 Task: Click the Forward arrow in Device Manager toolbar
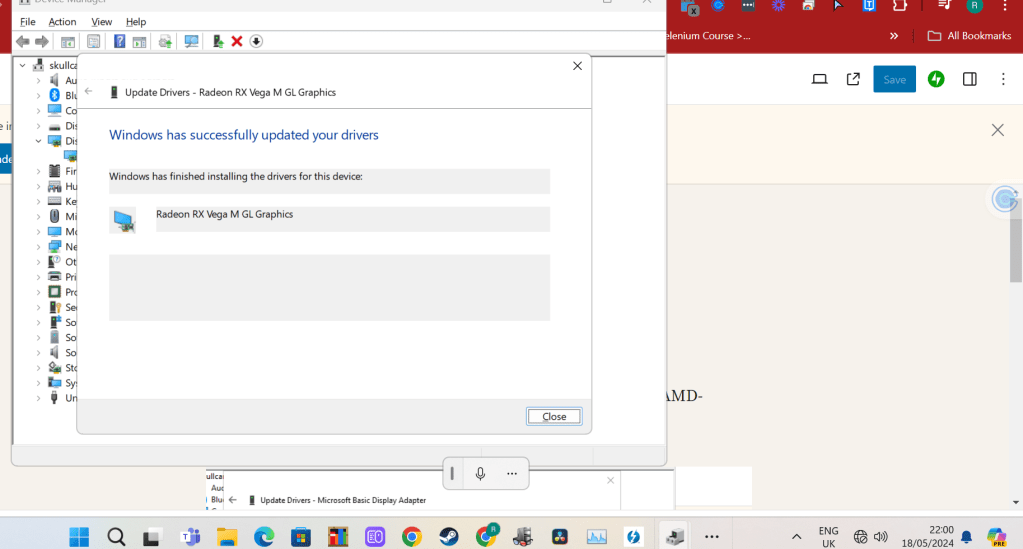[x=42, y=42]
